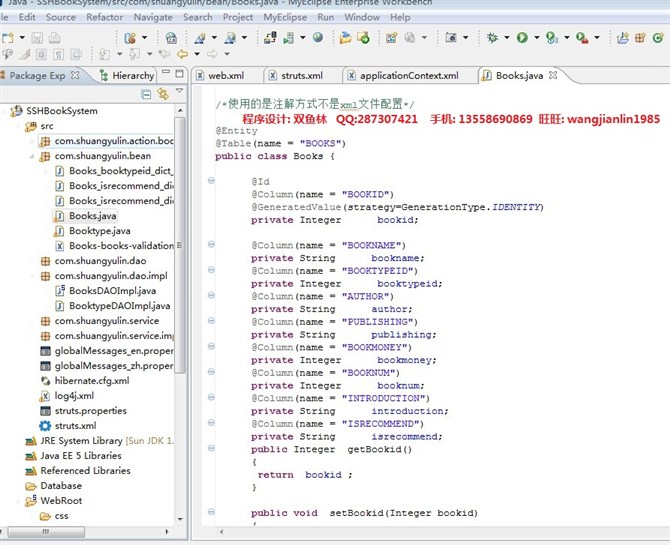The image size is (670, 545).
Task: Click the Next Annotation icon
Action: (104, 54)
